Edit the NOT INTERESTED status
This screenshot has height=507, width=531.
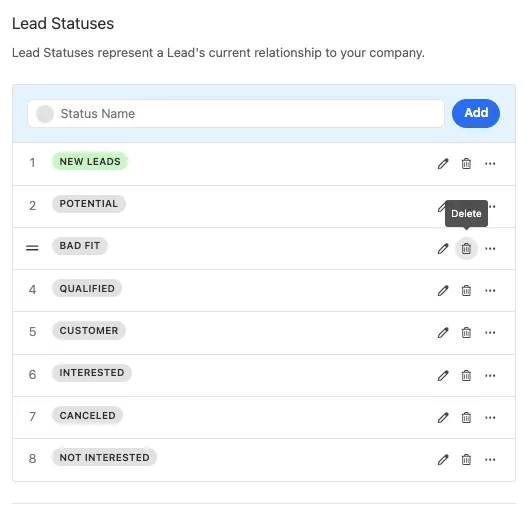(x=443, y=460)
